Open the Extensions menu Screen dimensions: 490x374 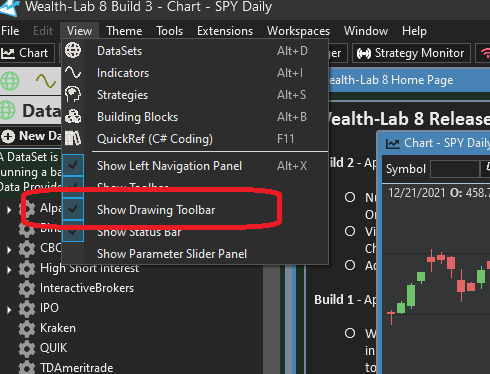tap(225, 31)
